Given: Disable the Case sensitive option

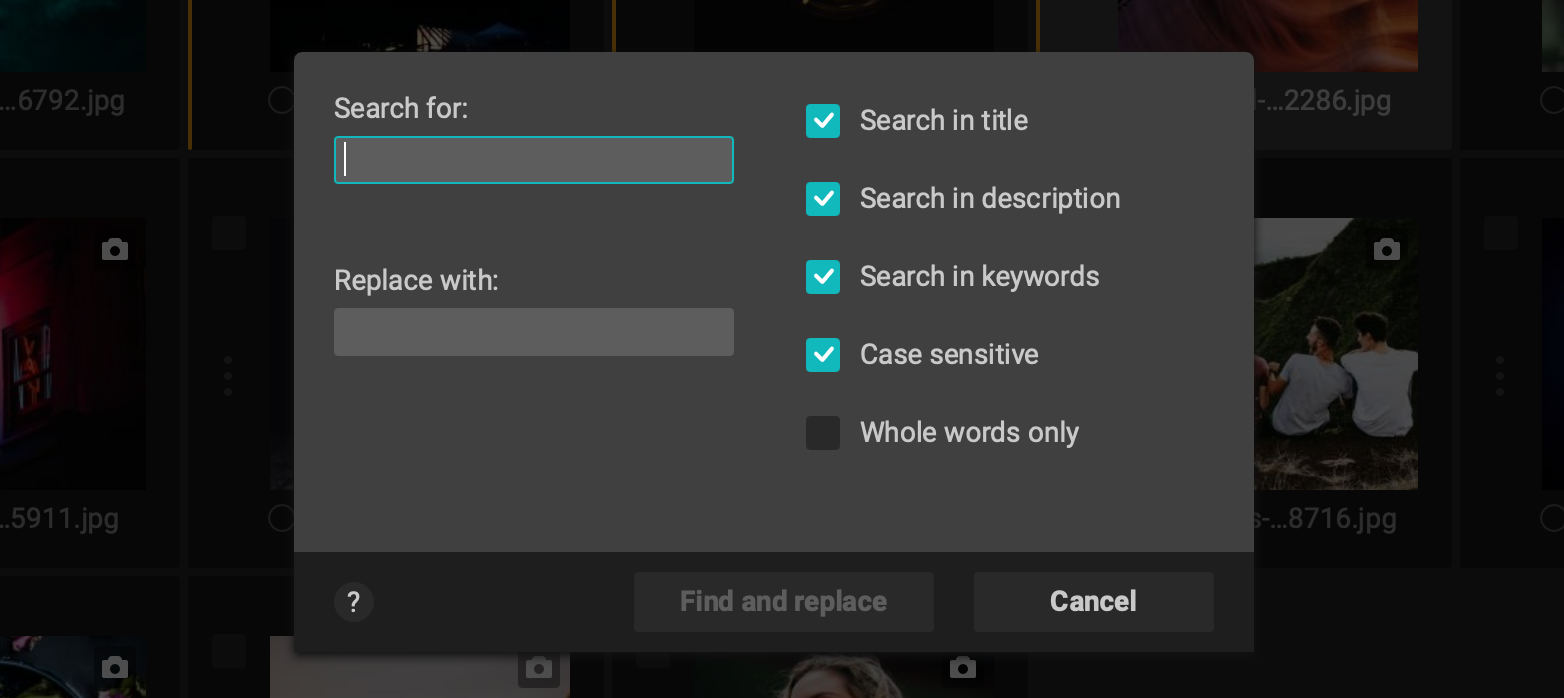Looking at the screenshot, I should point(823,355).
